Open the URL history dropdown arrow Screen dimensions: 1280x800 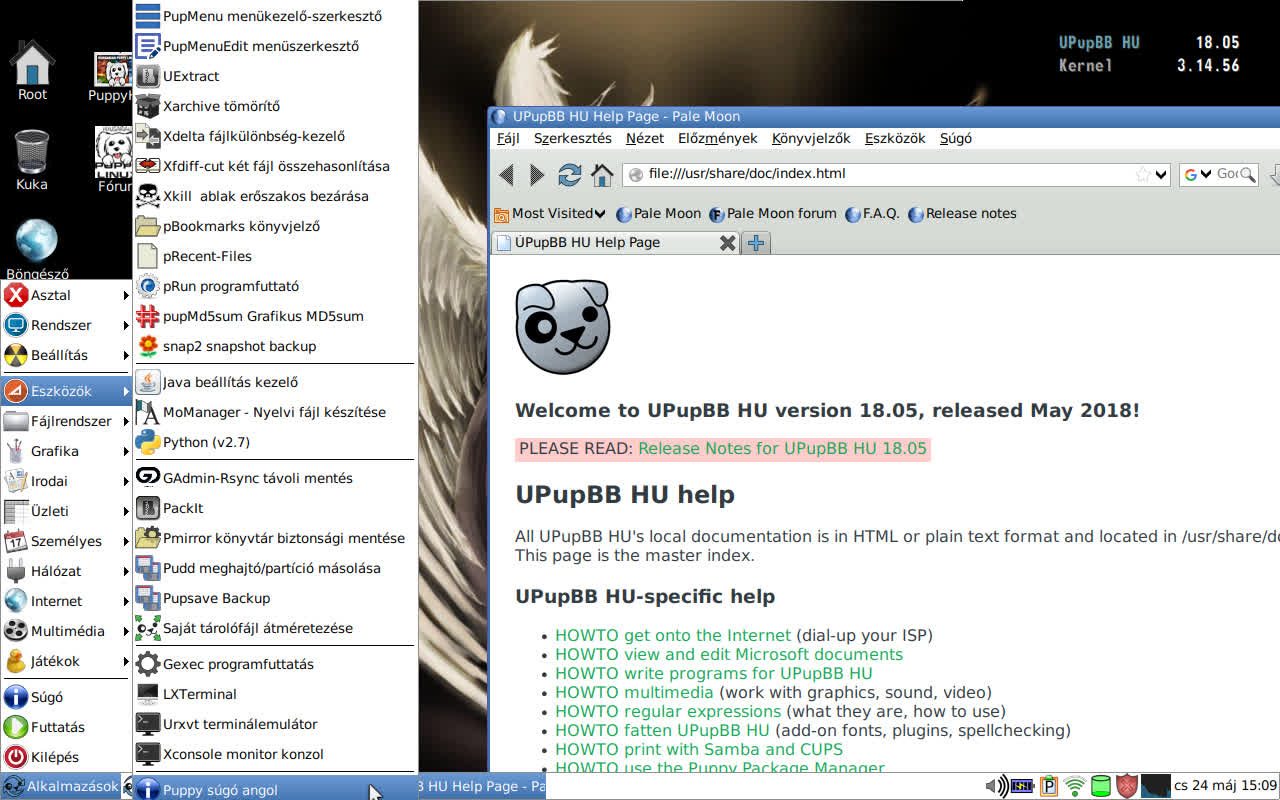pos(1161,175)
